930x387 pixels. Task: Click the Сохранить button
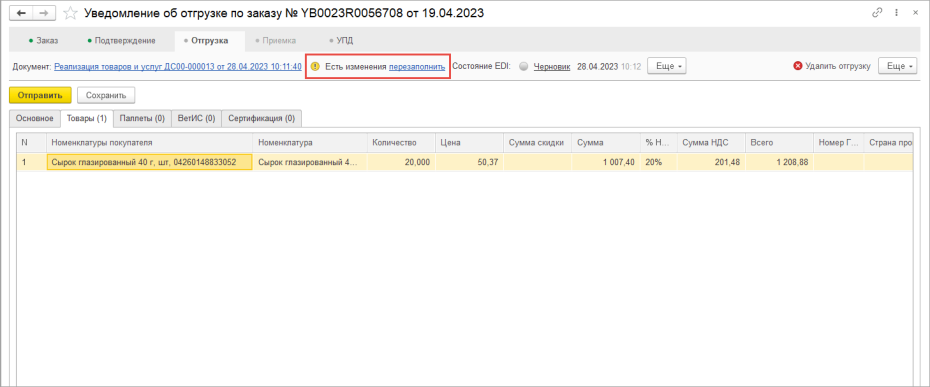[x=106, y=95]
